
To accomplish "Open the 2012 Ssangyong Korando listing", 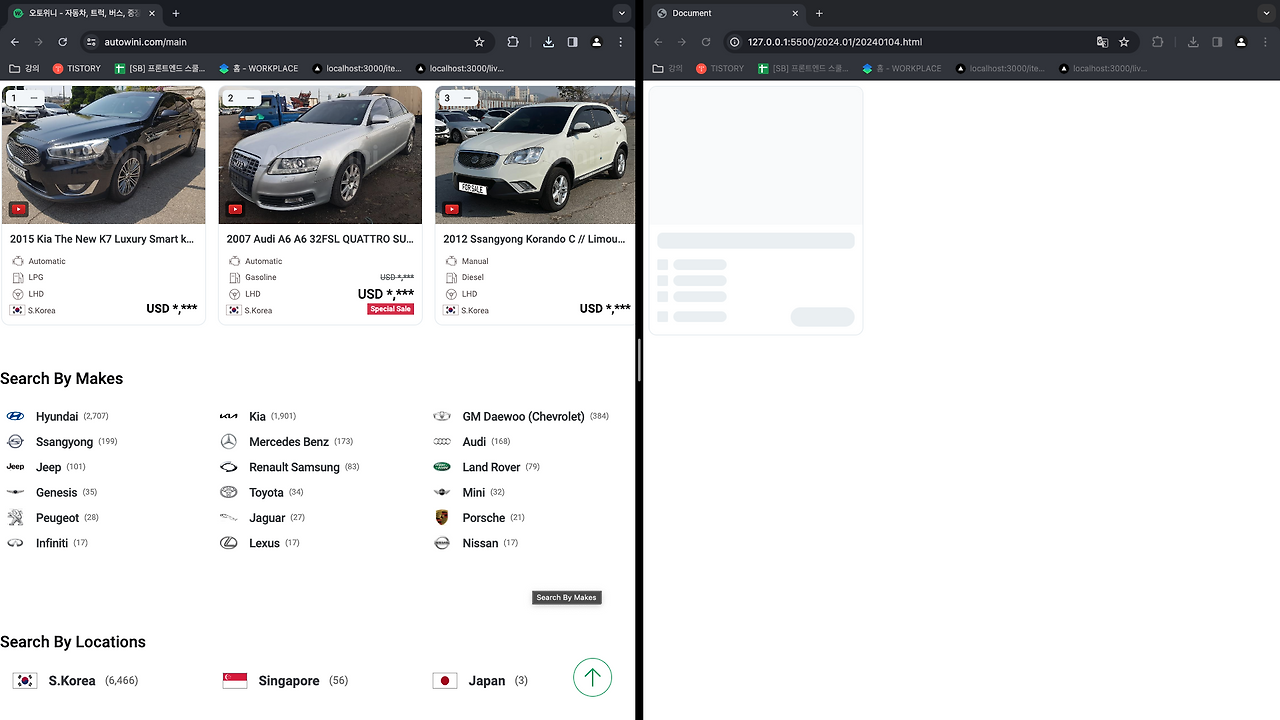I will point(534,238).
